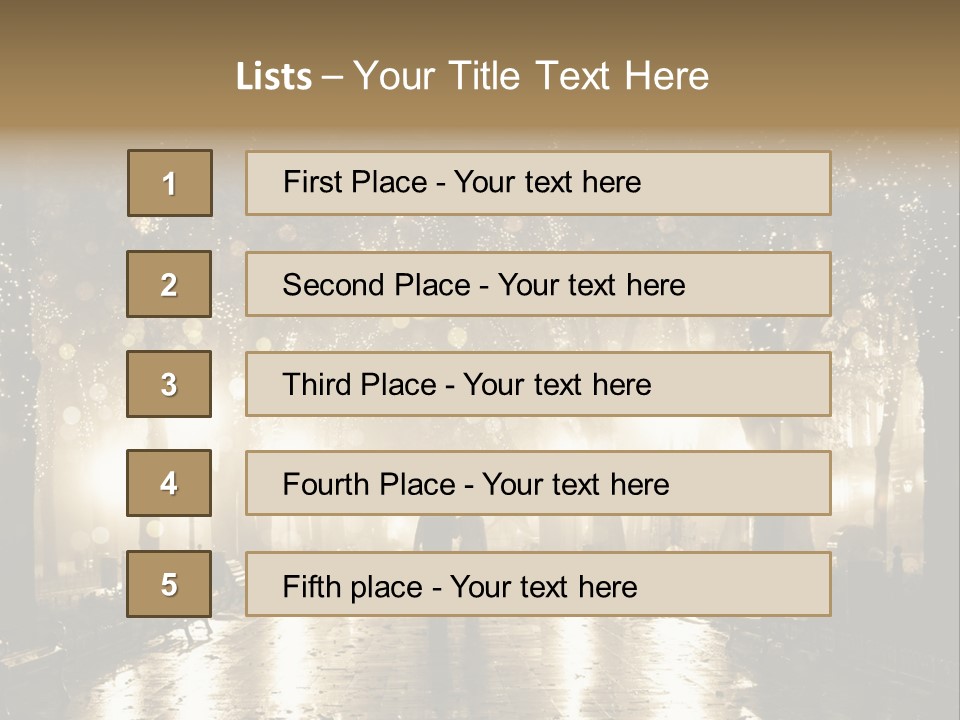Click "Your text here" in the Fourth Place bar

575,485
